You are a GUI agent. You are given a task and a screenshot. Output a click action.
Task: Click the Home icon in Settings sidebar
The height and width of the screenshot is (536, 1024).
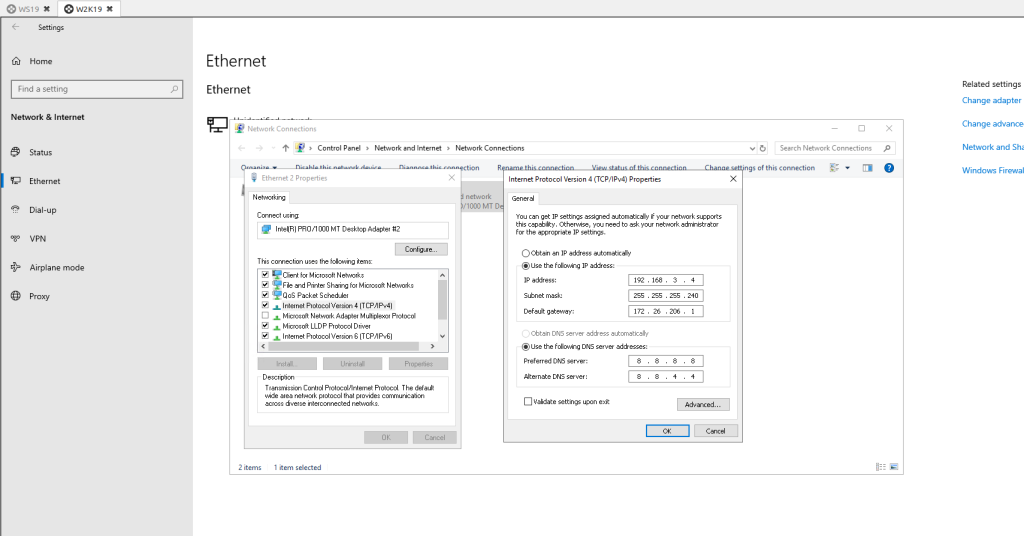(16, 61)
